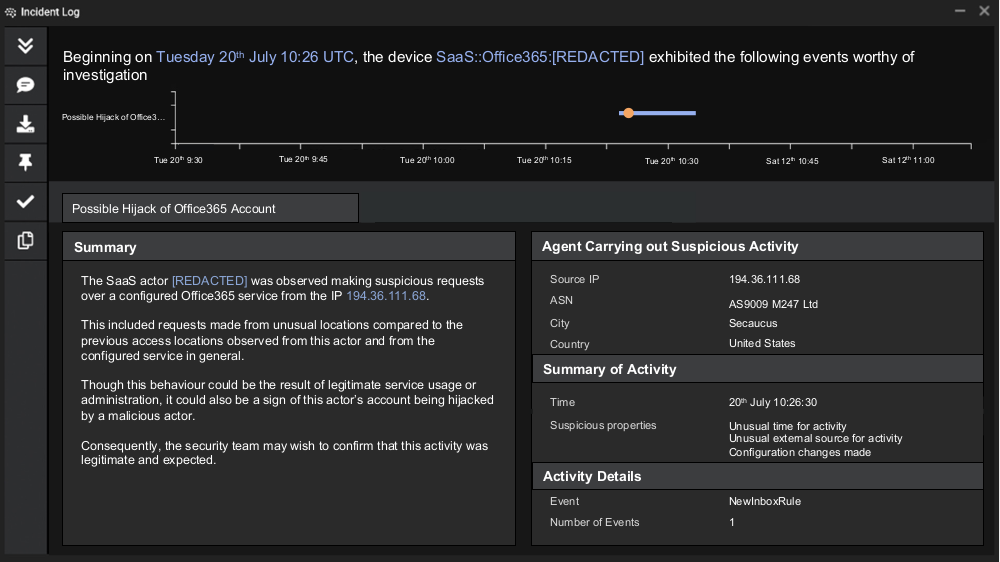Copy incident details with clipboard icon
The image size is (1000, 562).
25,240
